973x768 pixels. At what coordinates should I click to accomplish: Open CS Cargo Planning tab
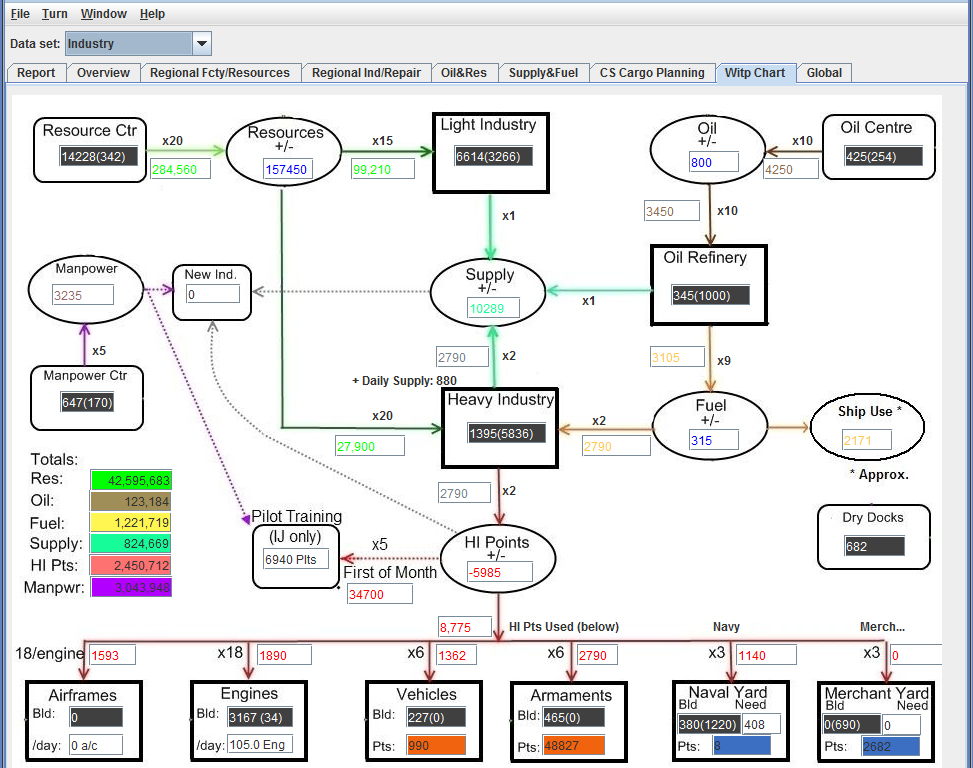(x=652, y=73)
